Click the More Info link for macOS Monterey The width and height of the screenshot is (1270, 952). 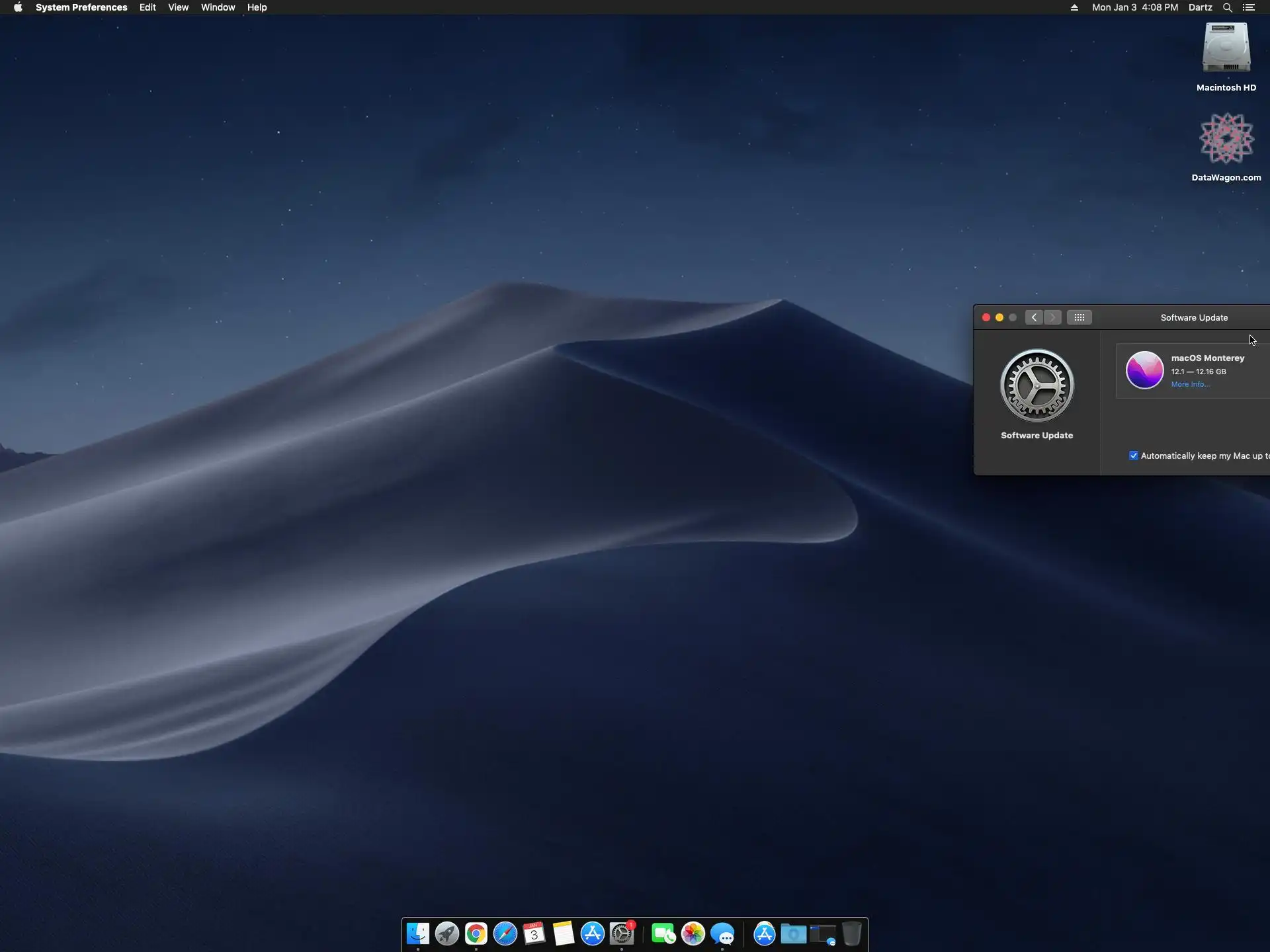coord(1190,384)
